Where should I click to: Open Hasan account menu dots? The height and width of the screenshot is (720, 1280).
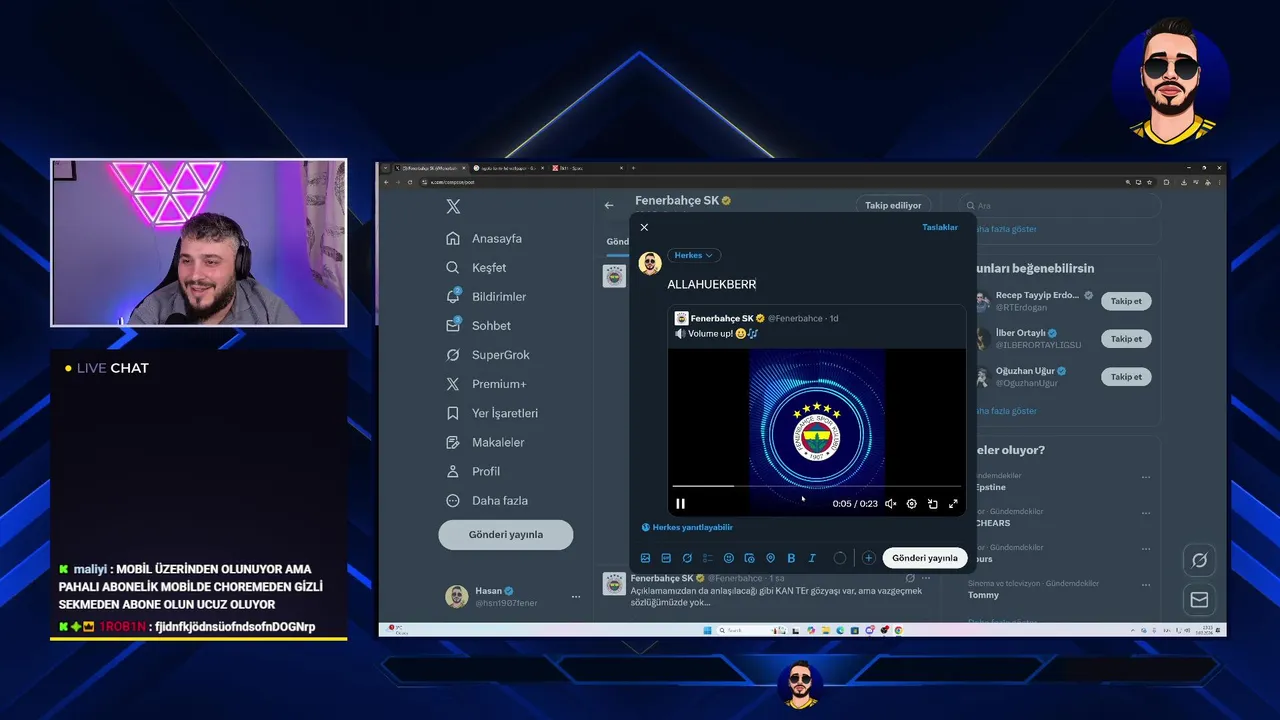[575, 597]
